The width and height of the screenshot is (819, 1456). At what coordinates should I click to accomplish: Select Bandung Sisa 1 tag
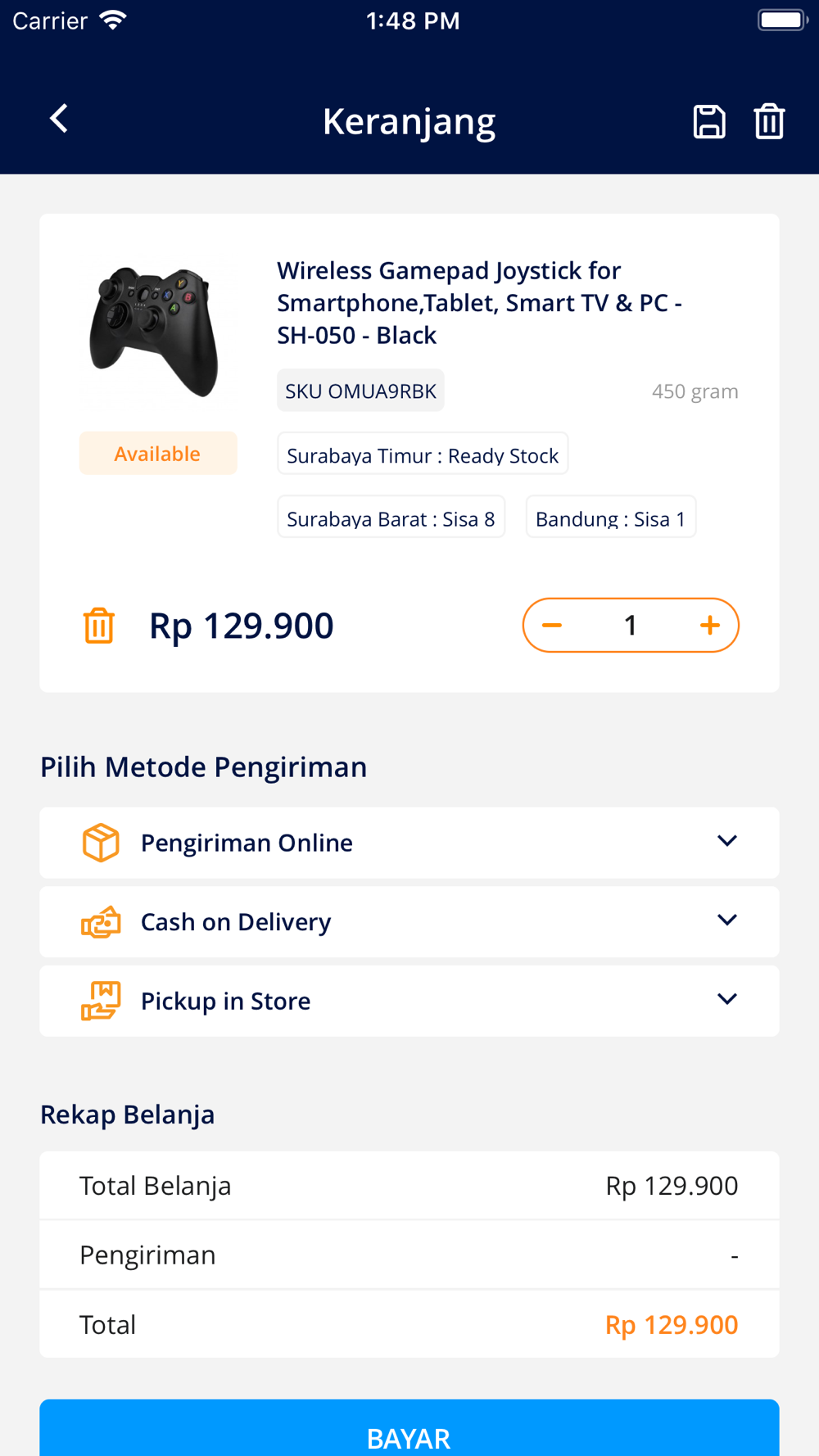[611, 518]
